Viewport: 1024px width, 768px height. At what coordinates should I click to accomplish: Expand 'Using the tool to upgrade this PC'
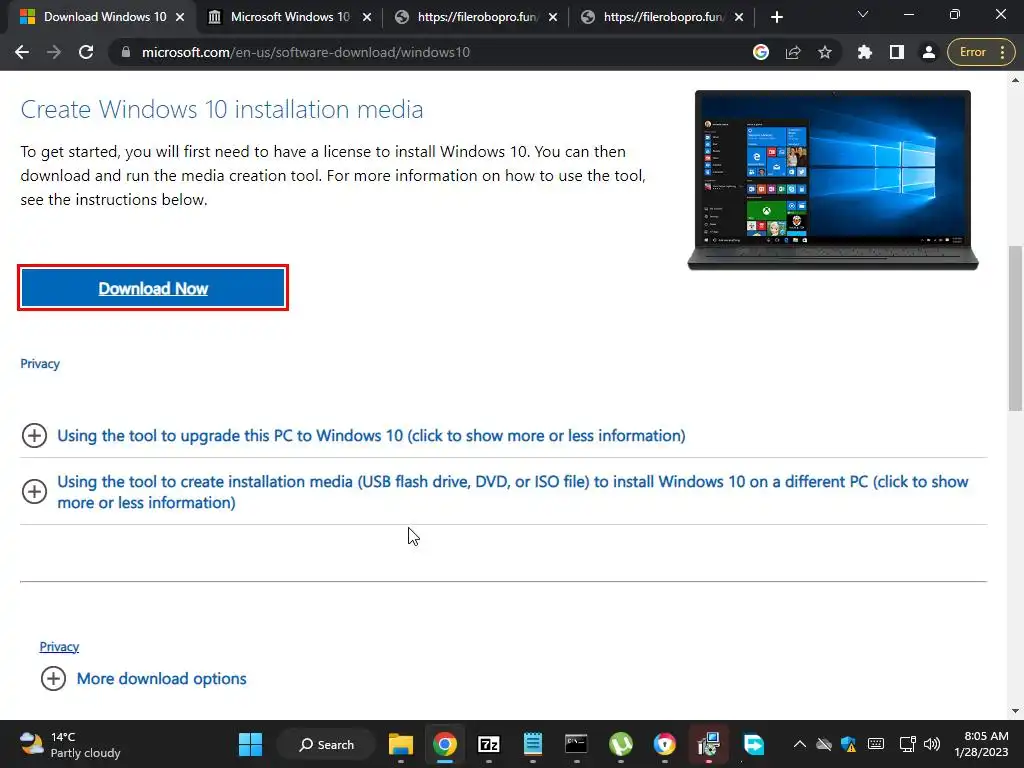coord(371,436)
